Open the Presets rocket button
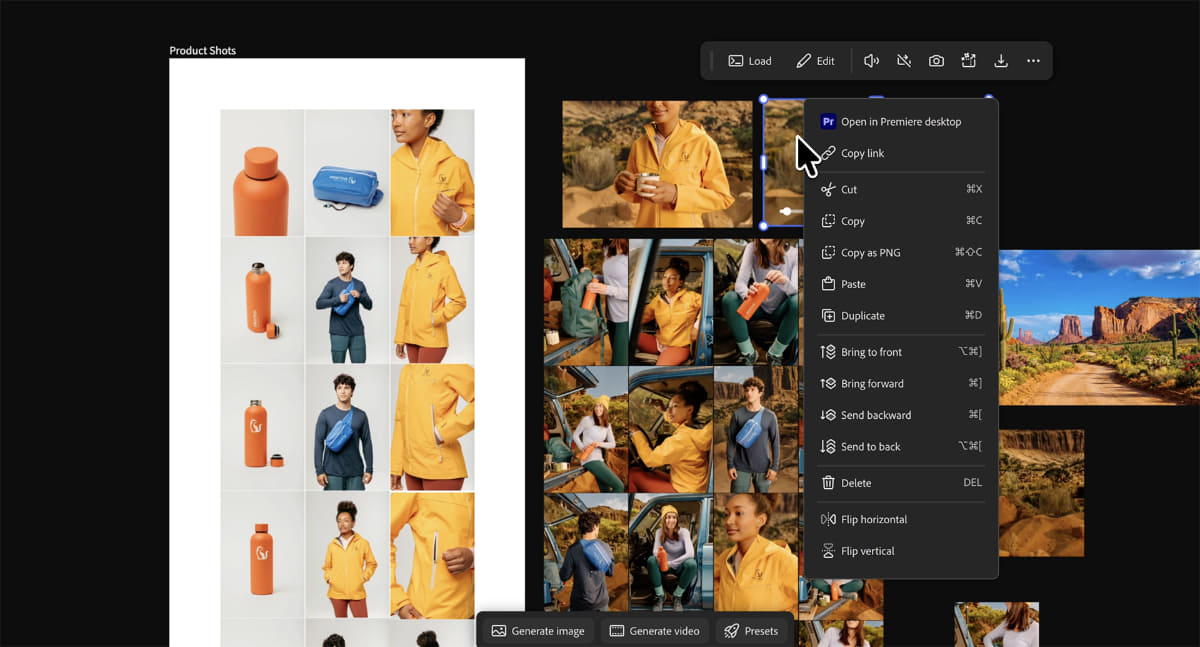 point(751,631)
